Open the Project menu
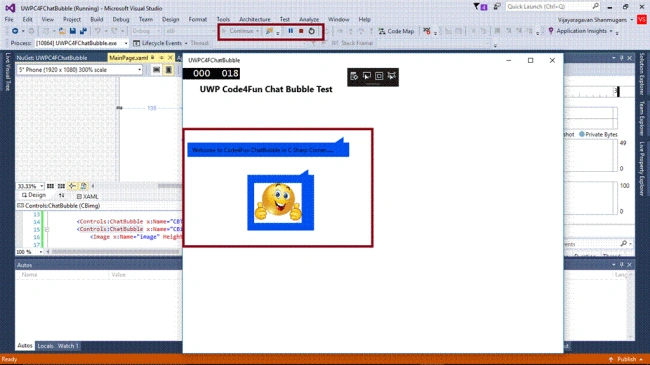Screen dimensions: 650x365 72,19
